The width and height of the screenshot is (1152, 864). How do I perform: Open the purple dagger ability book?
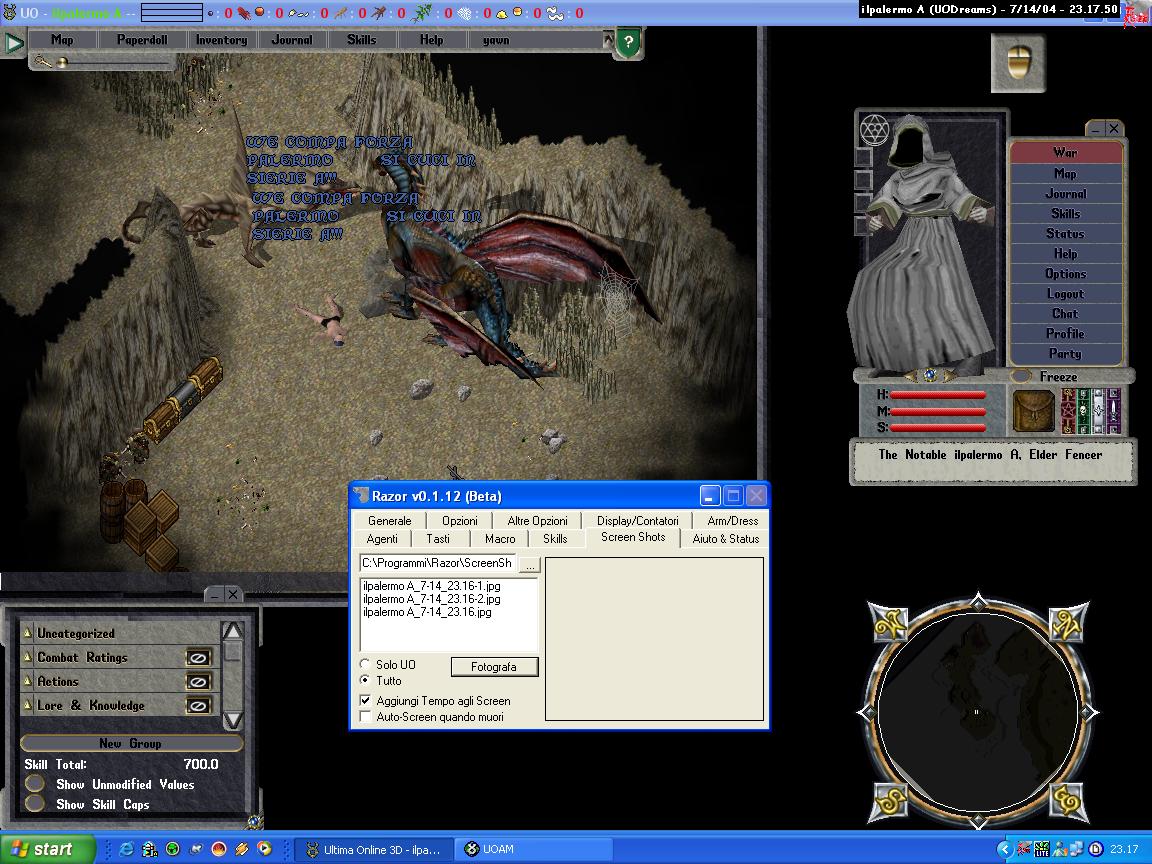click(1114, 411)
